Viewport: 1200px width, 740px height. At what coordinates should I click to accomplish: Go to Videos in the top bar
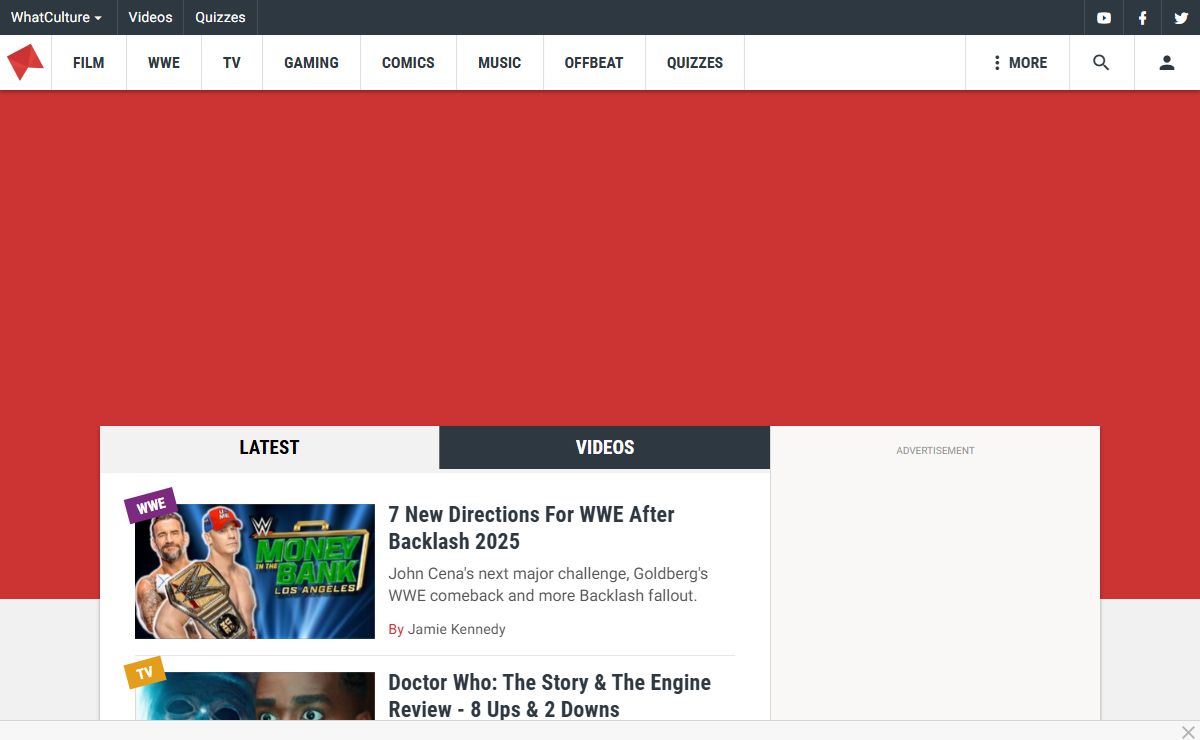(x=150, y=17)
